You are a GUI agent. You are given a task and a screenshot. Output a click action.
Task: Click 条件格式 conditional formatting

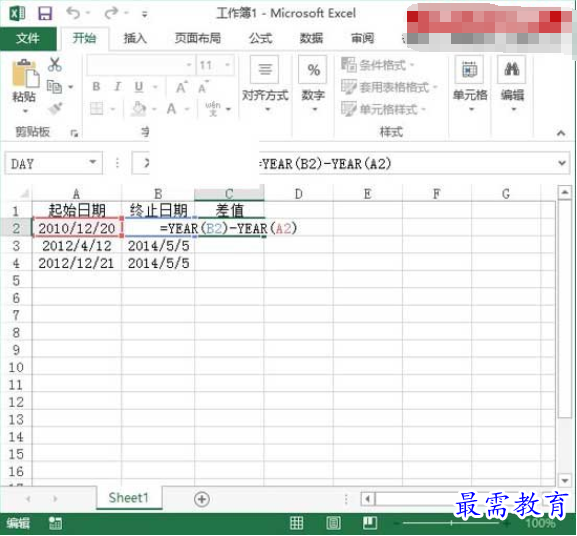click(x=377, y=65)
